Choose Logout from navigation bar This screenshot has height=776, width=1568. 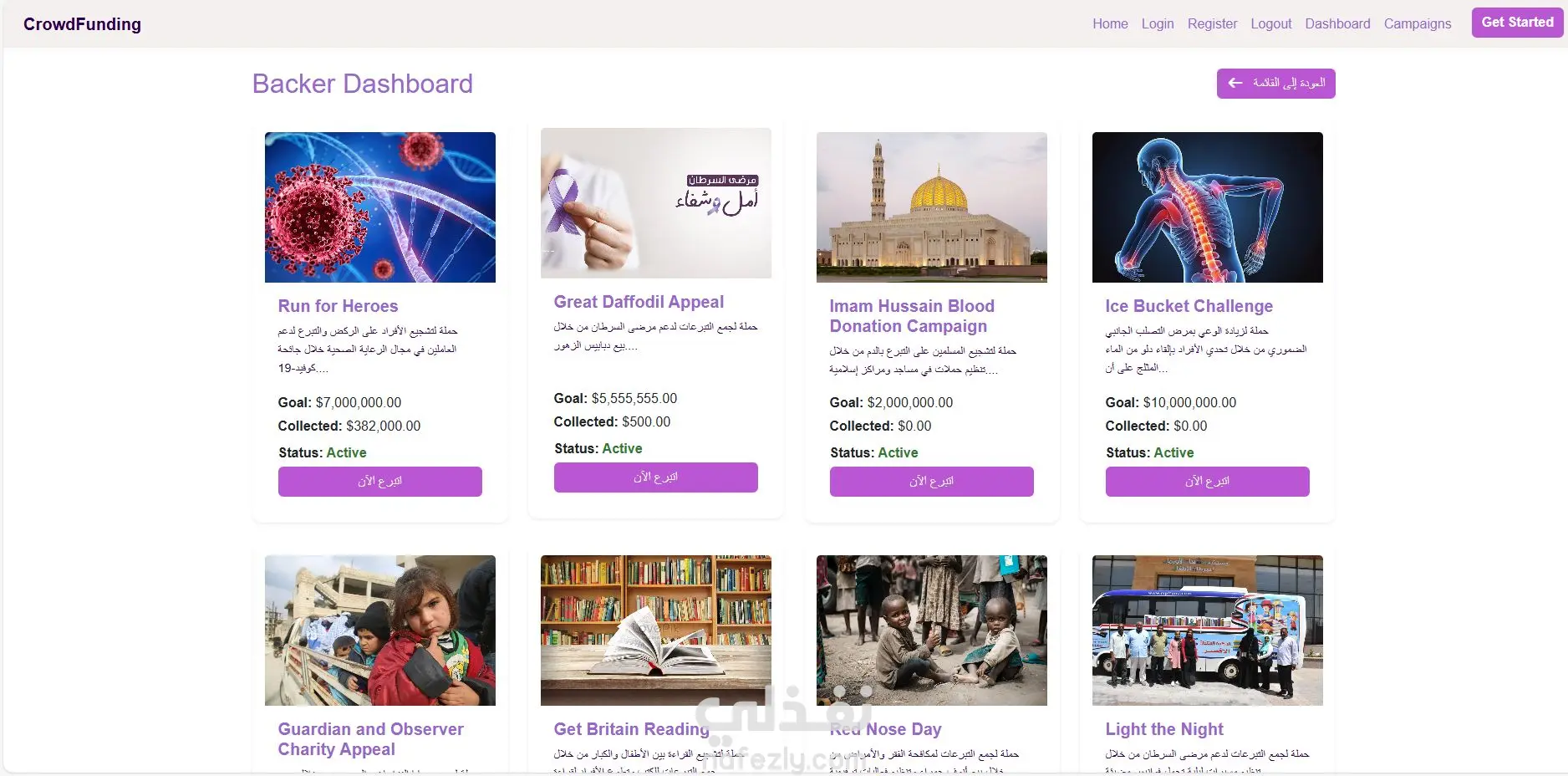pos(1270,23)
